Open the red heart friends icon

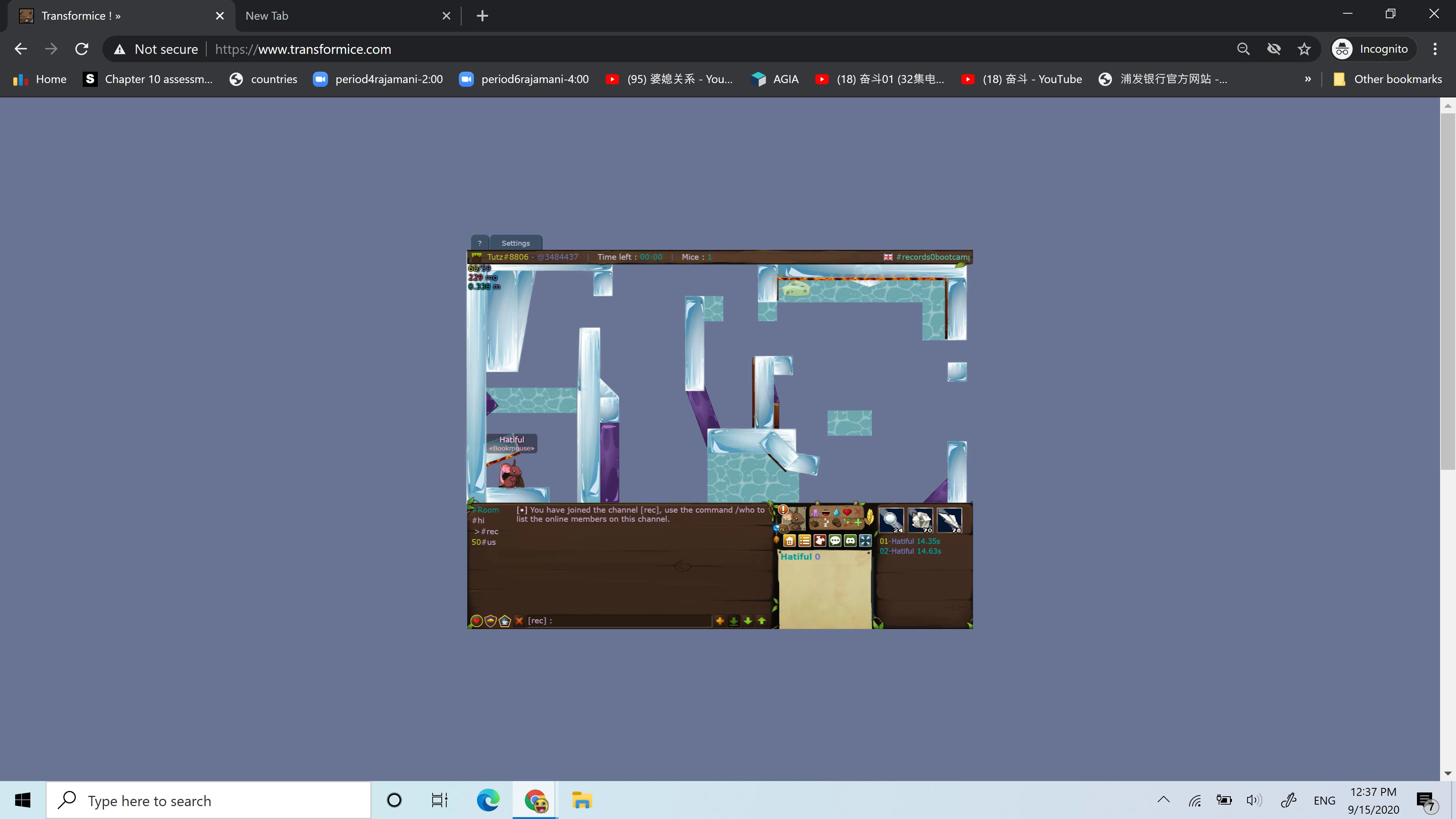(x=477, y=621)
